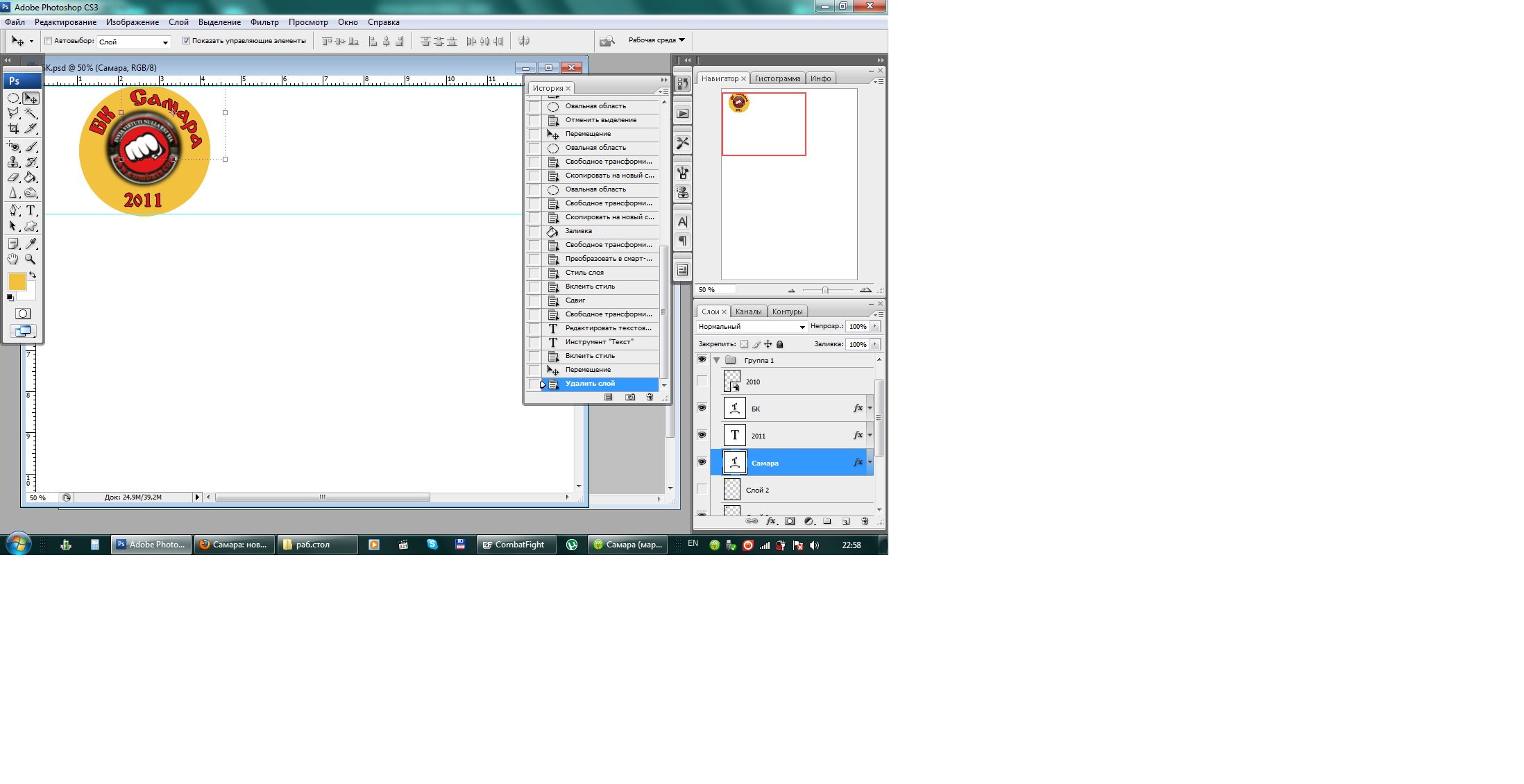Hide the Самара layer eye icon
Screen dimensions: 1524x784
[702, 462]
